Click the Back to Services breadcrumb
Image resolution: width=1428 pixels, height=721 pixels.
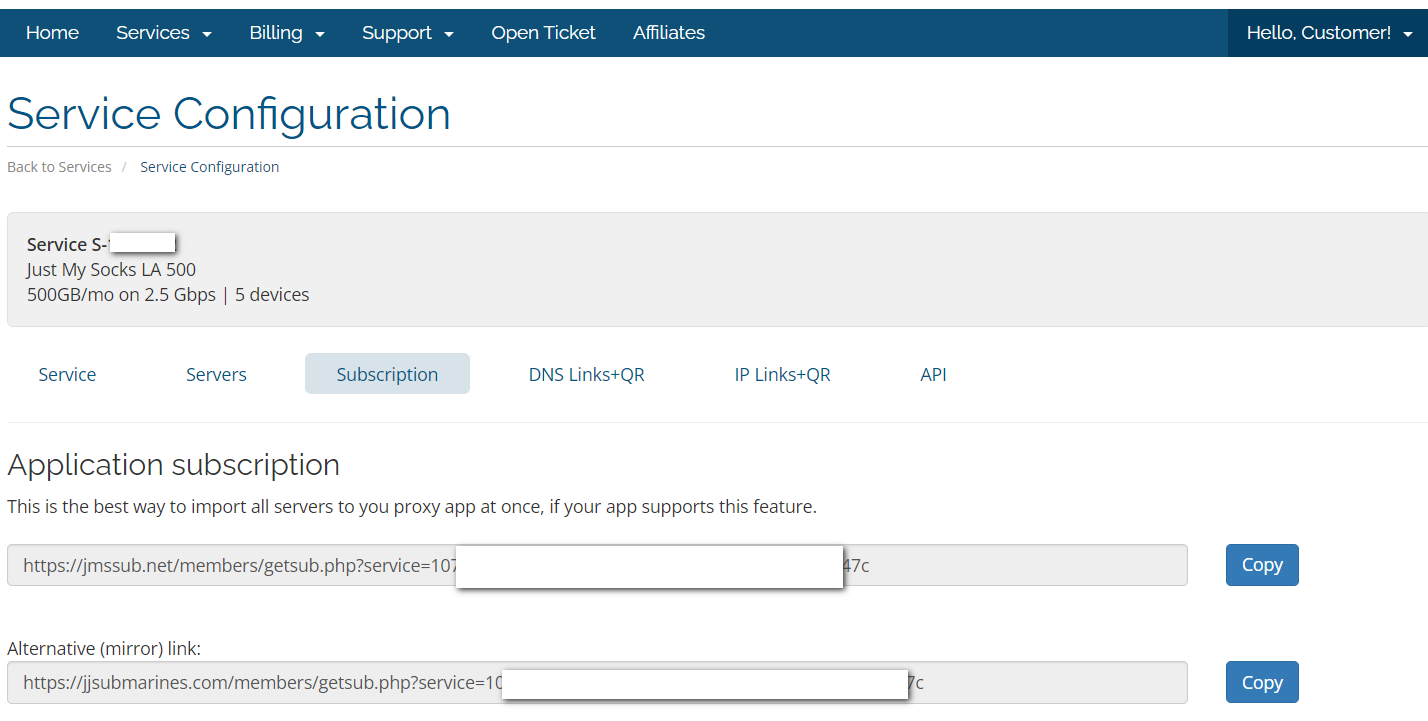[x=59, y=167]
